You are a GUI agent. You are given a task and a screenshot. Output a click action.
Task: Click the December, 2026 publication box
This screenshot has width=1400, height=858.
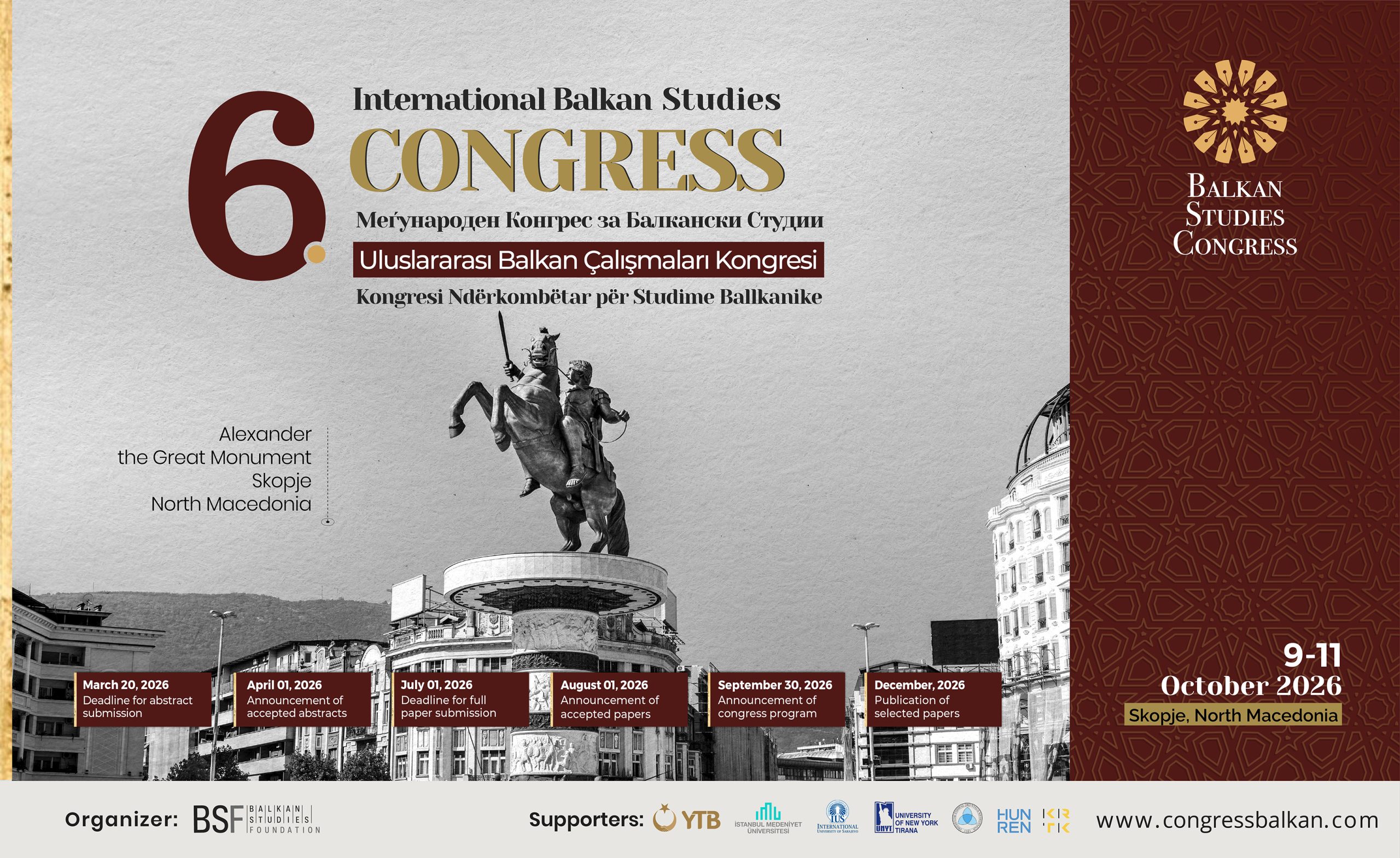pos(932,699)
